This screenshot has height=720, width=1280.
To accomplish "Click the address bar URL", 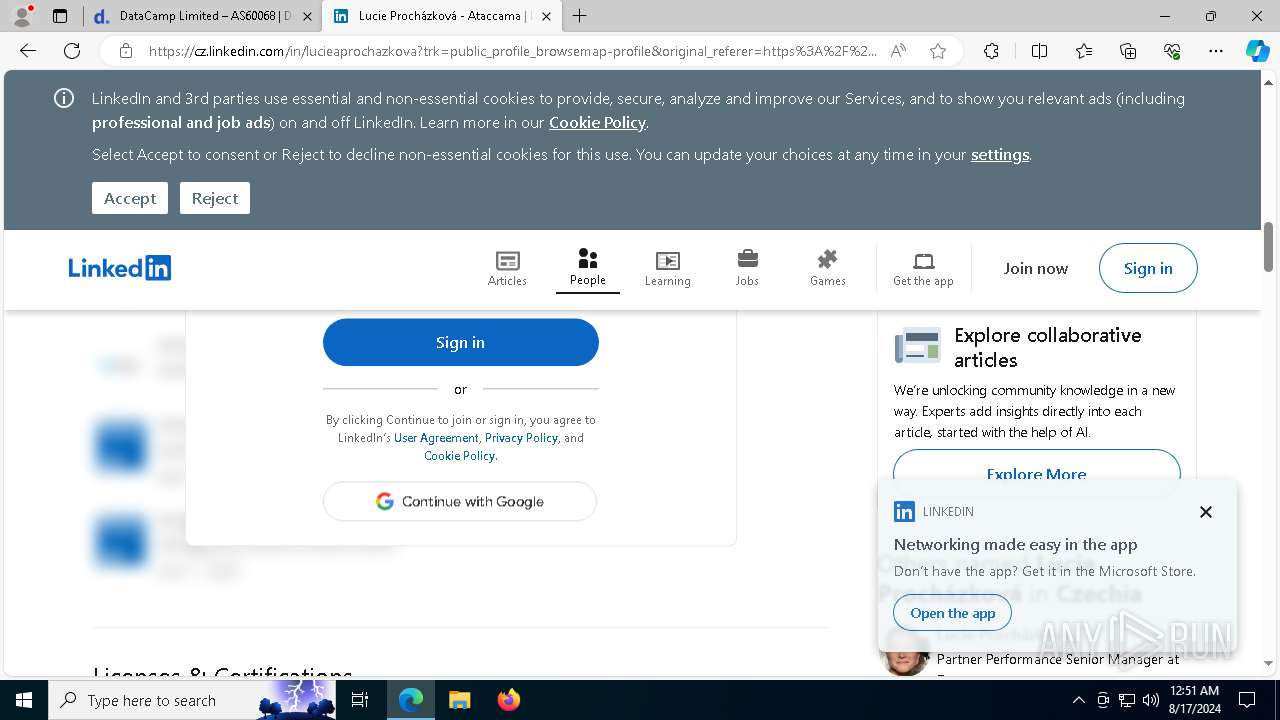I will (513, 51).
